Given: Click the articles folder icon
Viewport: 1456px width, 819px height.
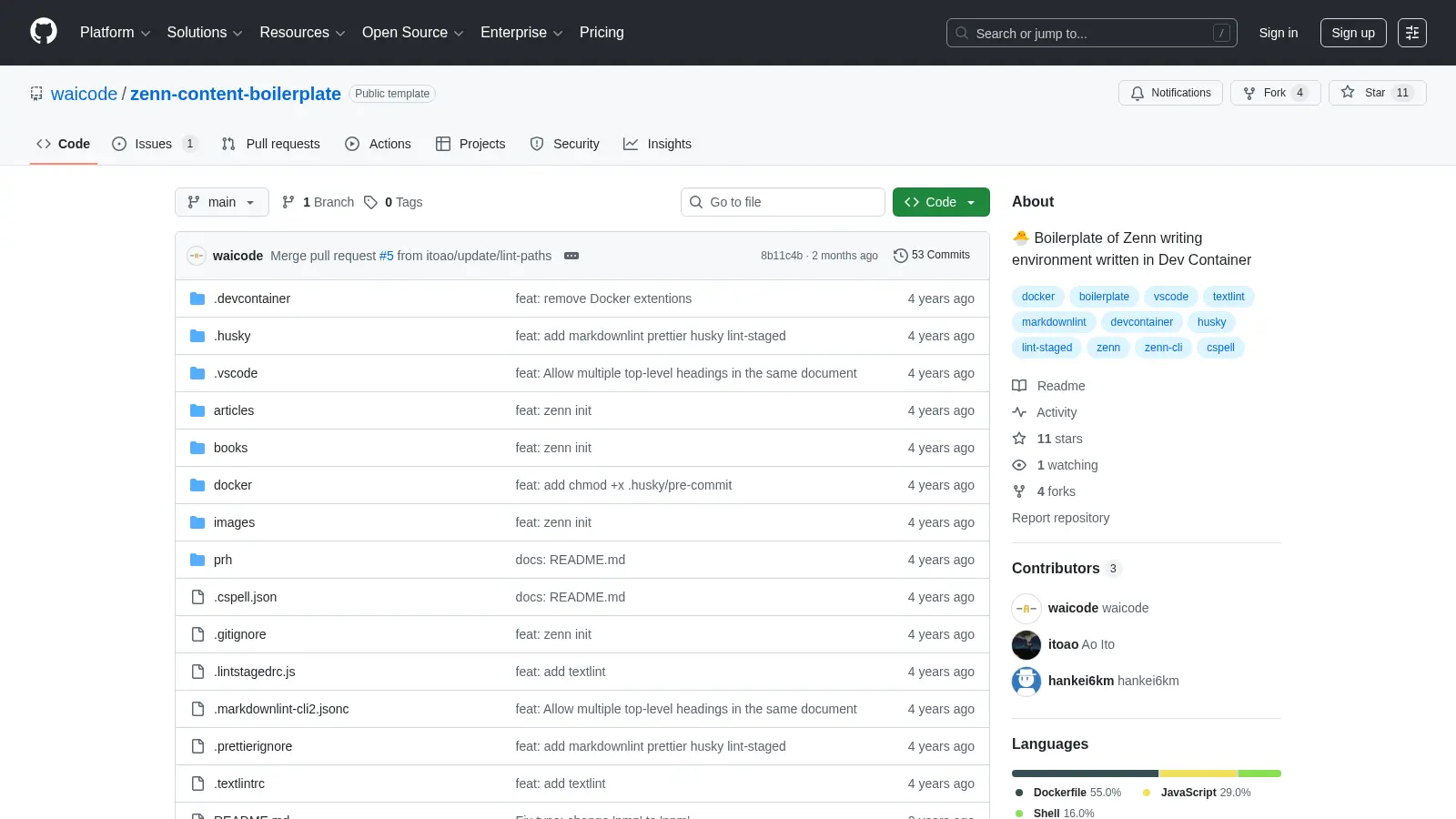Looking at the screenshot, I should 197,410.
